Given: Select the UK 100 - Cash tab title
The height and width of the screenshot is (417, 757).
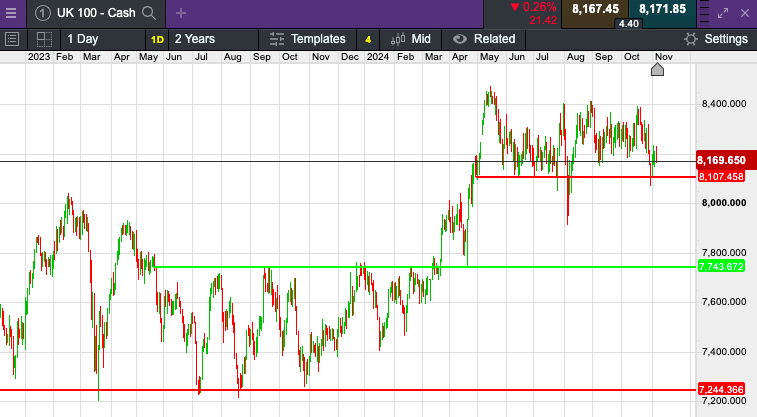Looking at the screenshot, I should click(96, 13).
